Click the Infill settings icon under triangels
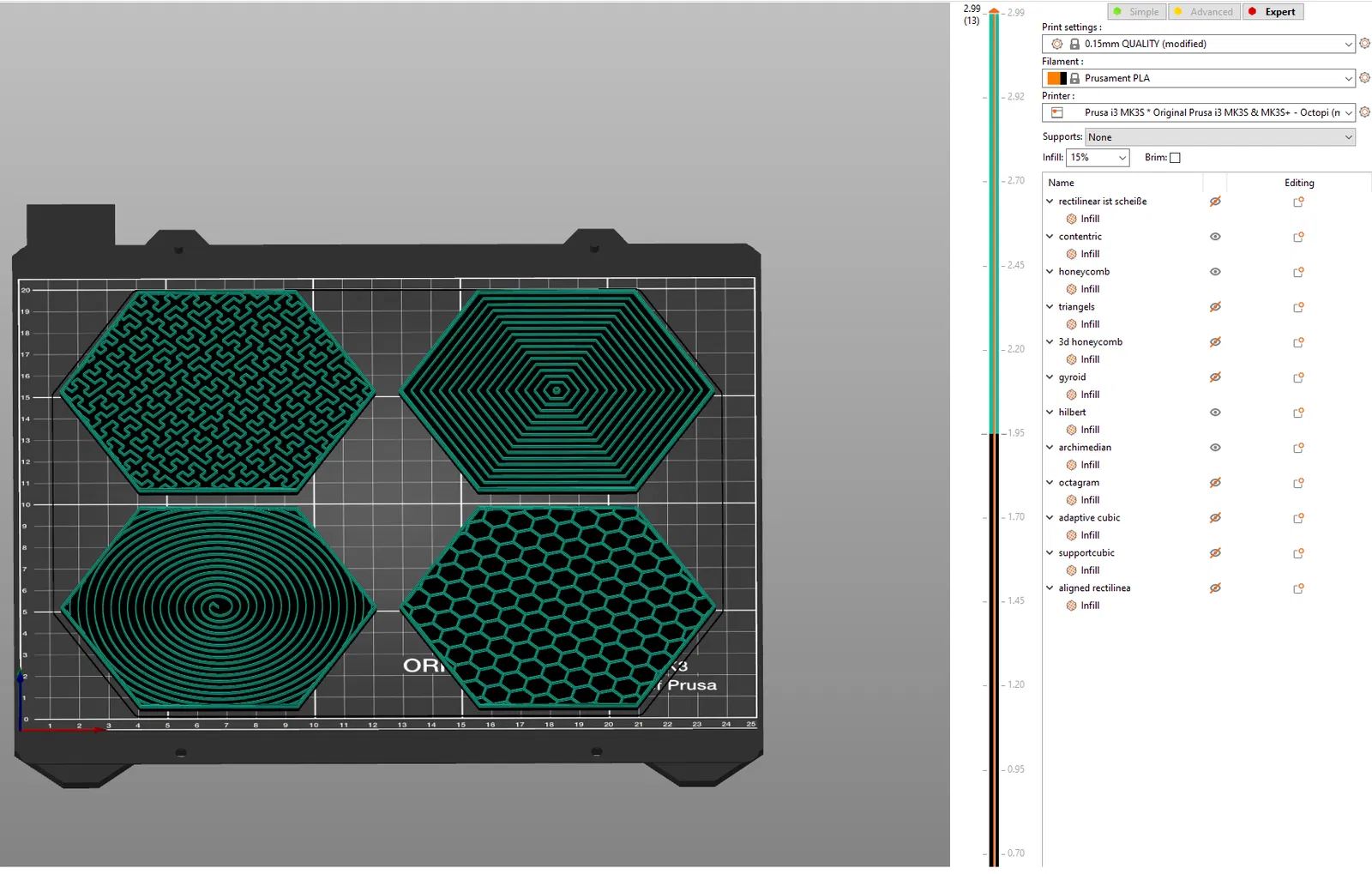The height and width of the screenshot is (874, 1372). coord(1071,324)
